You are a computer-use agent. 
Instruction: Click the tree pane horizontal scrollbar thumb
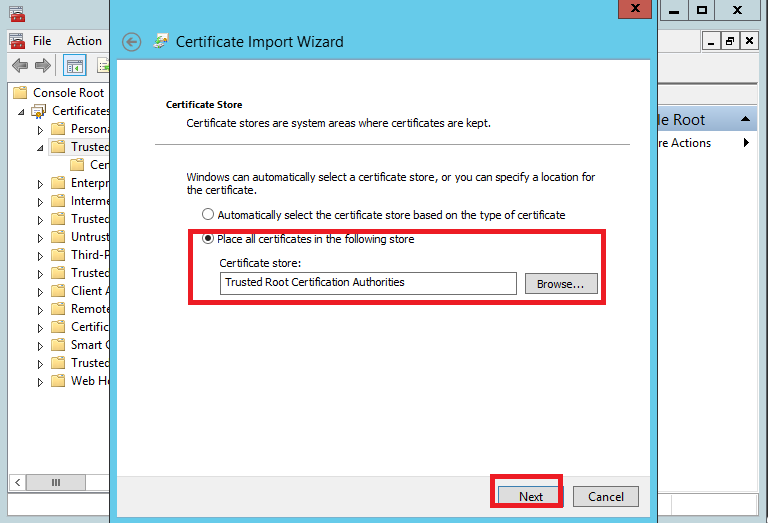click(56, 482)
